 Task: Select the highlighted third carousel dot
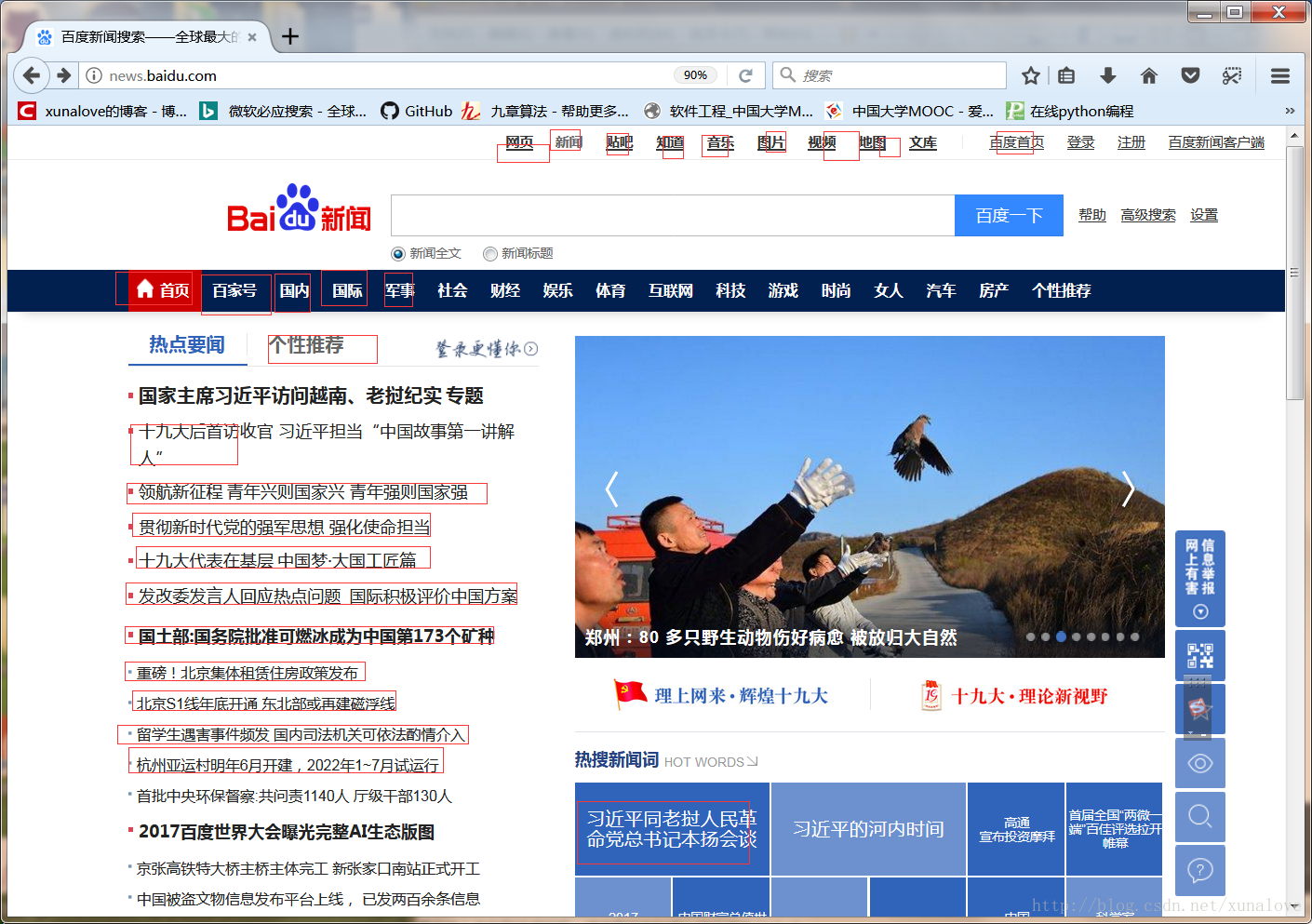1061,636
